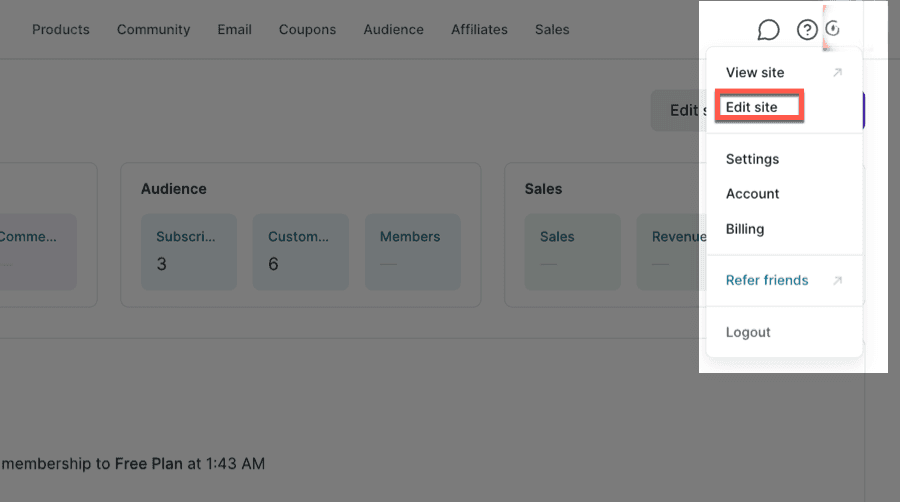Open the Community tab

[x=153, y=30]
